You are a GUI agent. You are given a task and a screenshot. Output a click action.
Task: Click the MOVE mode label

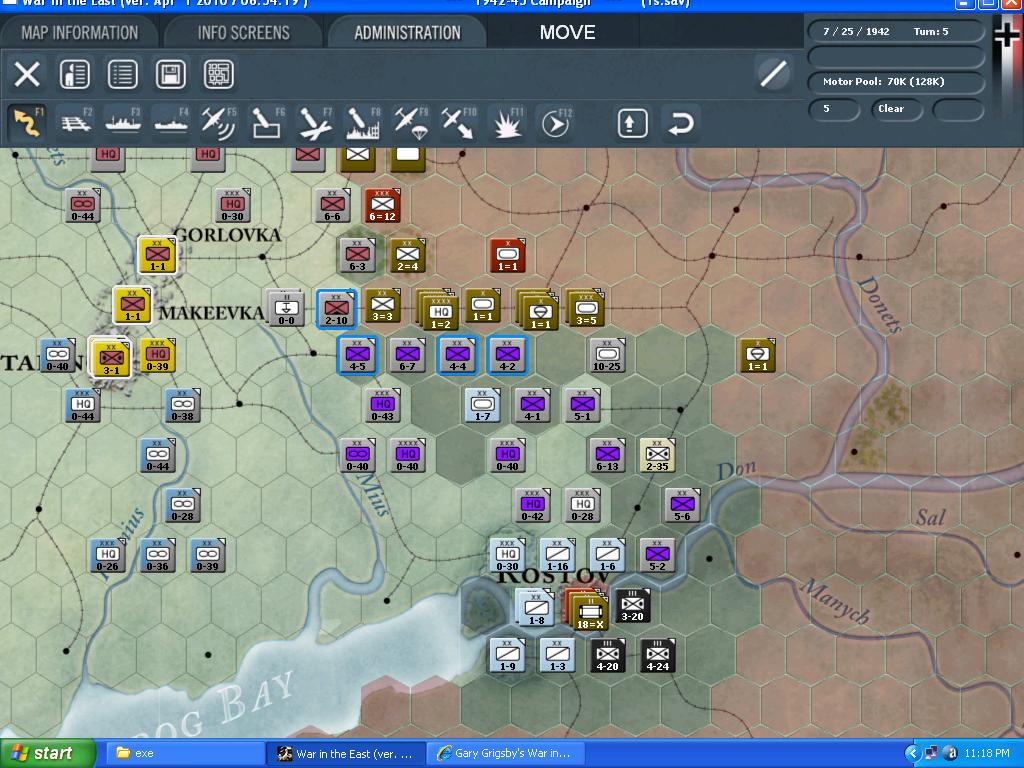click(x=568, y=32)
